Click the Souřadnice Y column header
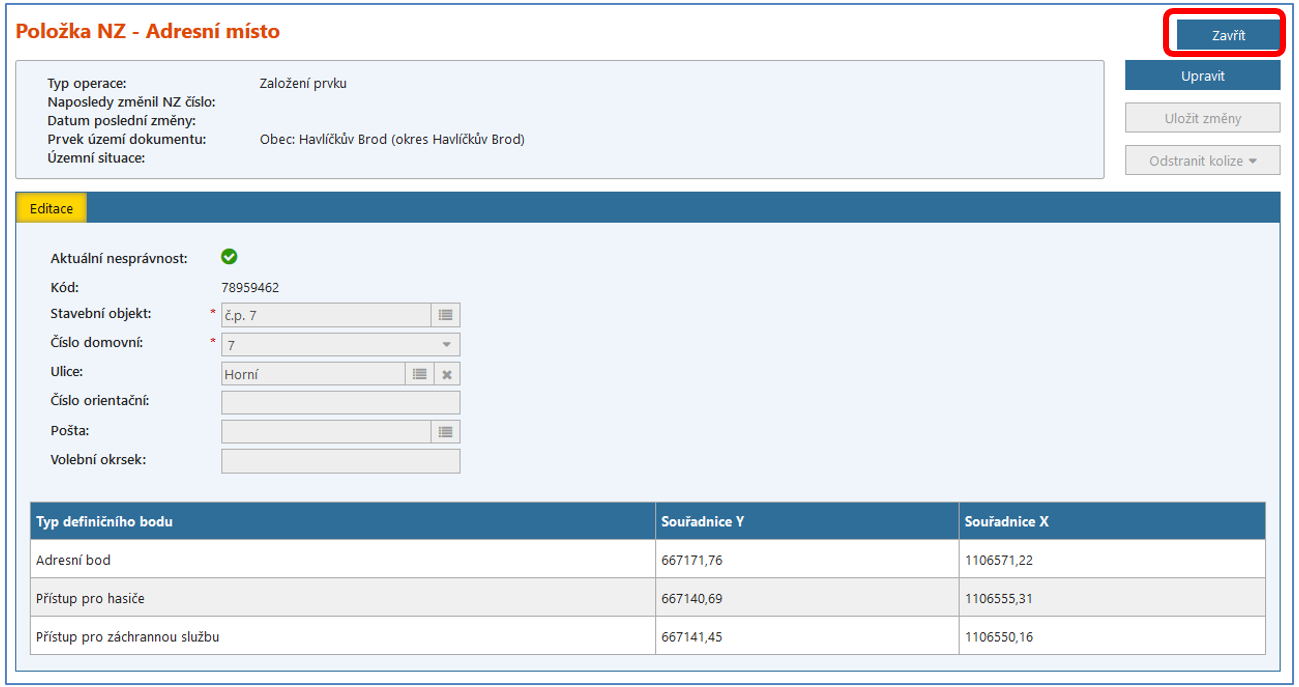Screen dimensions: 1299x687 pyautogui.click(x=805, y=522)
